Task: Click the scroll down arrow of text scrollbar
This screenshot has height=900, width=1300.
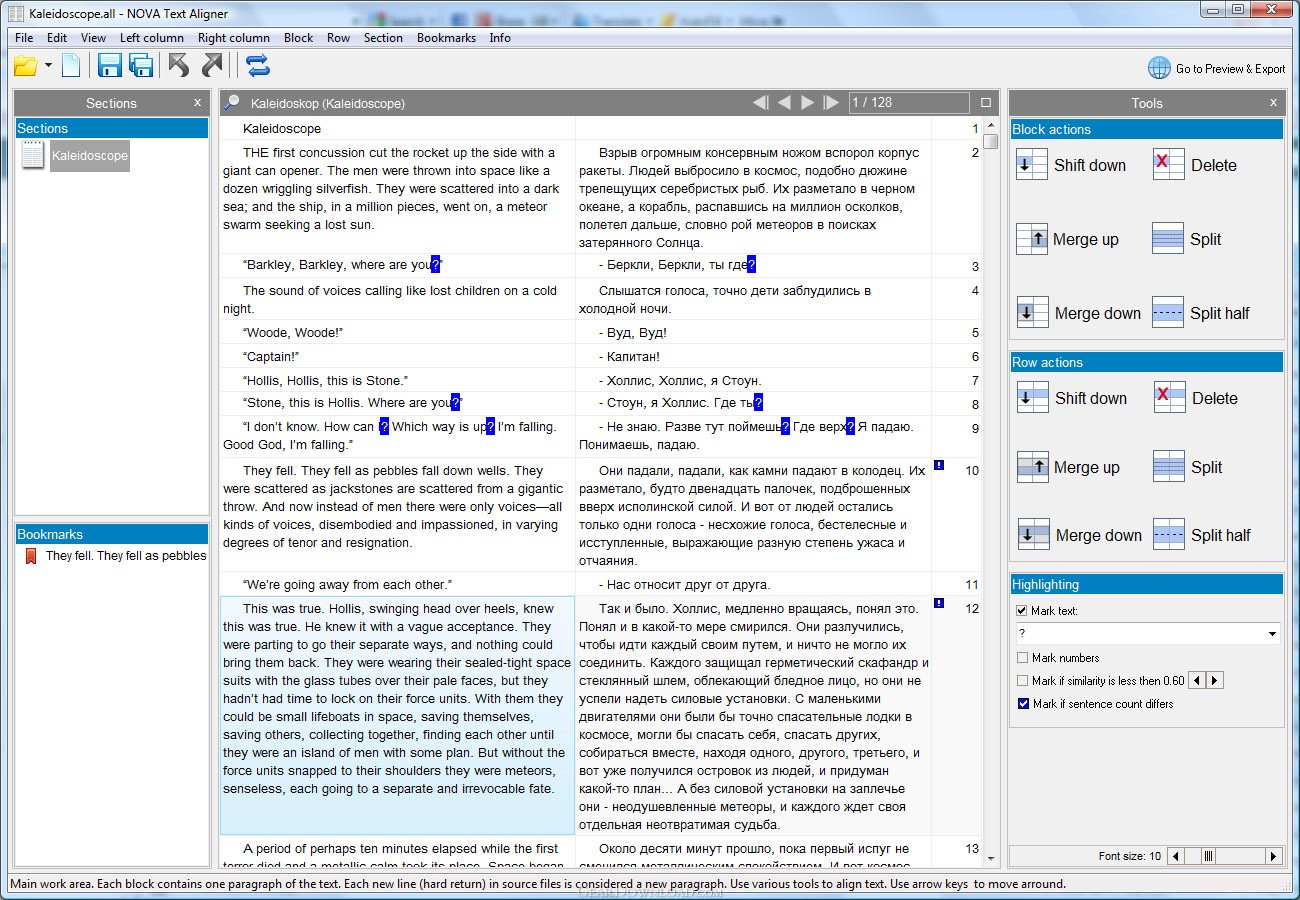Action: (x=991, y=858)
